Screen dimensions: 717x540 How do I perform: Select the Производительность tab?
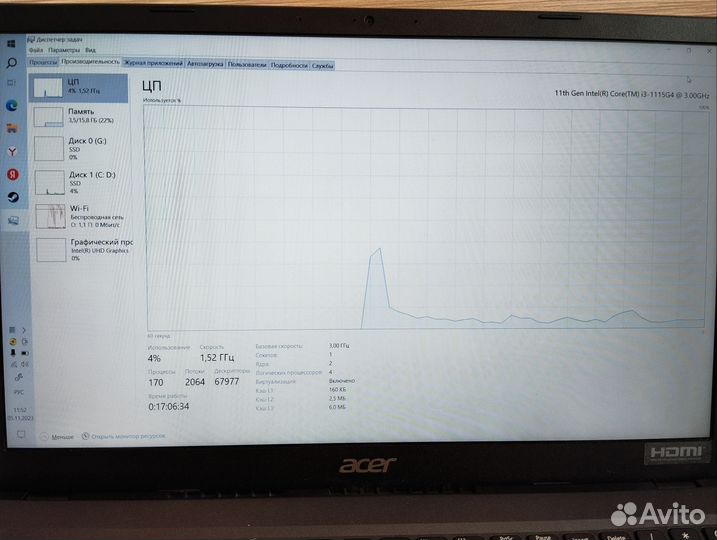(x=90, y=62)
